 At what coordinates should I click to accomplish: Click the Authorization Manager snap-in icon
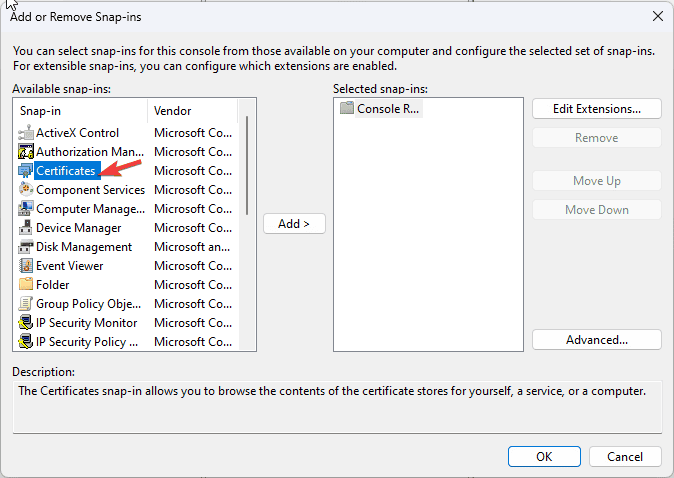(x=26, y=152)
